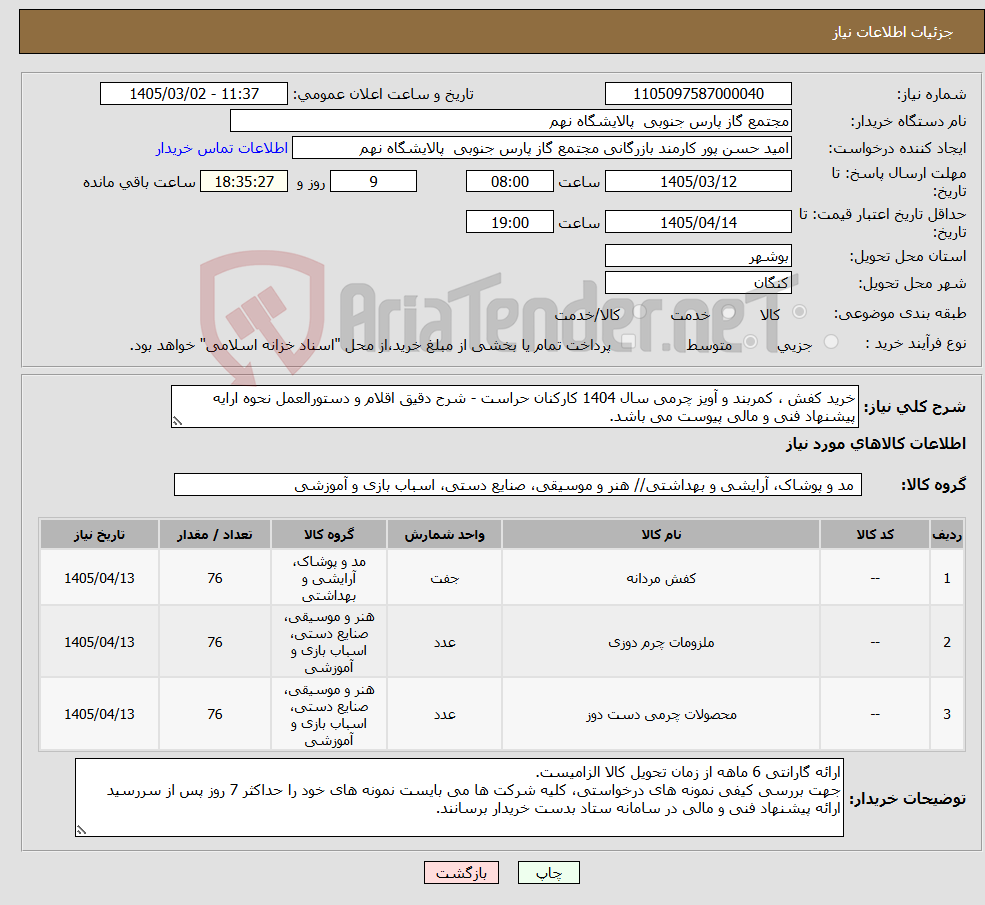Click the delivery city field کنگان
This screenshot has width=985, height=905.
point(698,283)
